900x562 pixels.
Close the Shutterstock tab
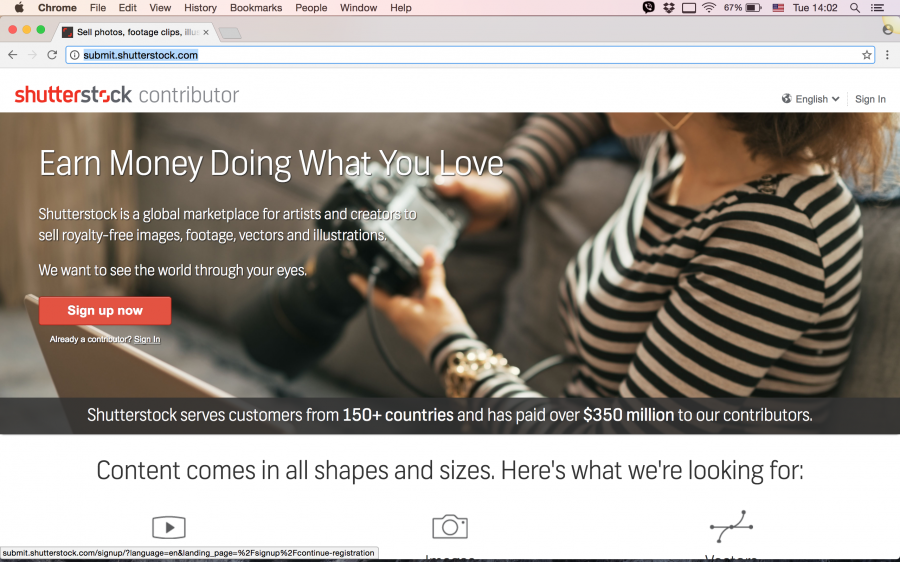[x=206, y=32]
